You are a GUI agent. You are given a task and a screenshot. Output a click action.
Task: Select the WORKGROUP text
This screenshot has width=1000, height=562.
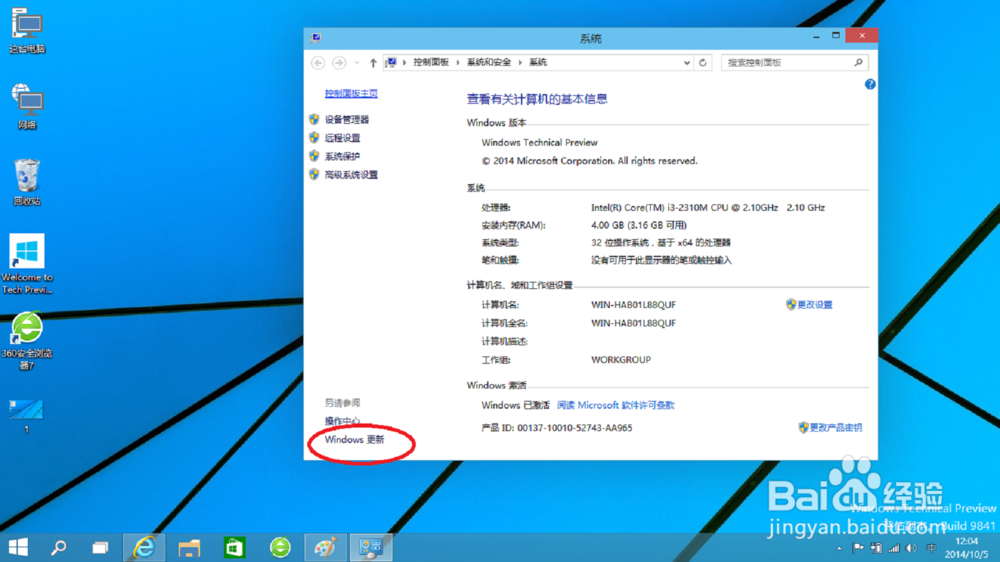621,360
